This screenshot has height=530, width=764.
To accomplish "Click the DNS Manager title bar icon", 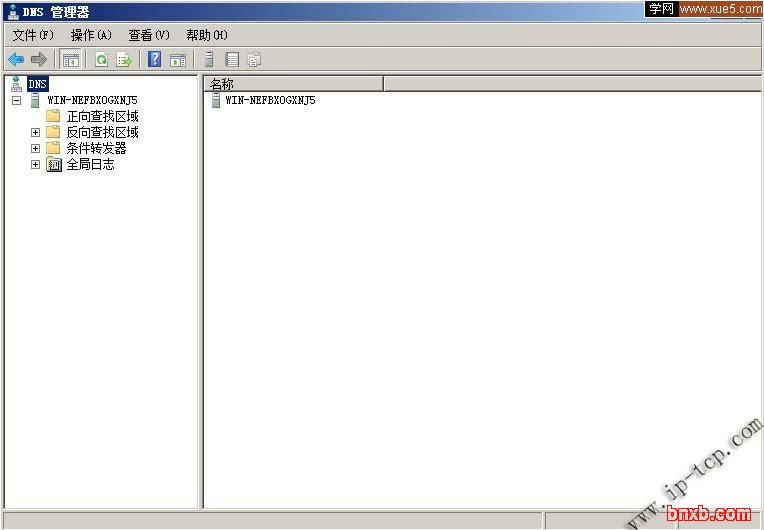I will point(13,11).
